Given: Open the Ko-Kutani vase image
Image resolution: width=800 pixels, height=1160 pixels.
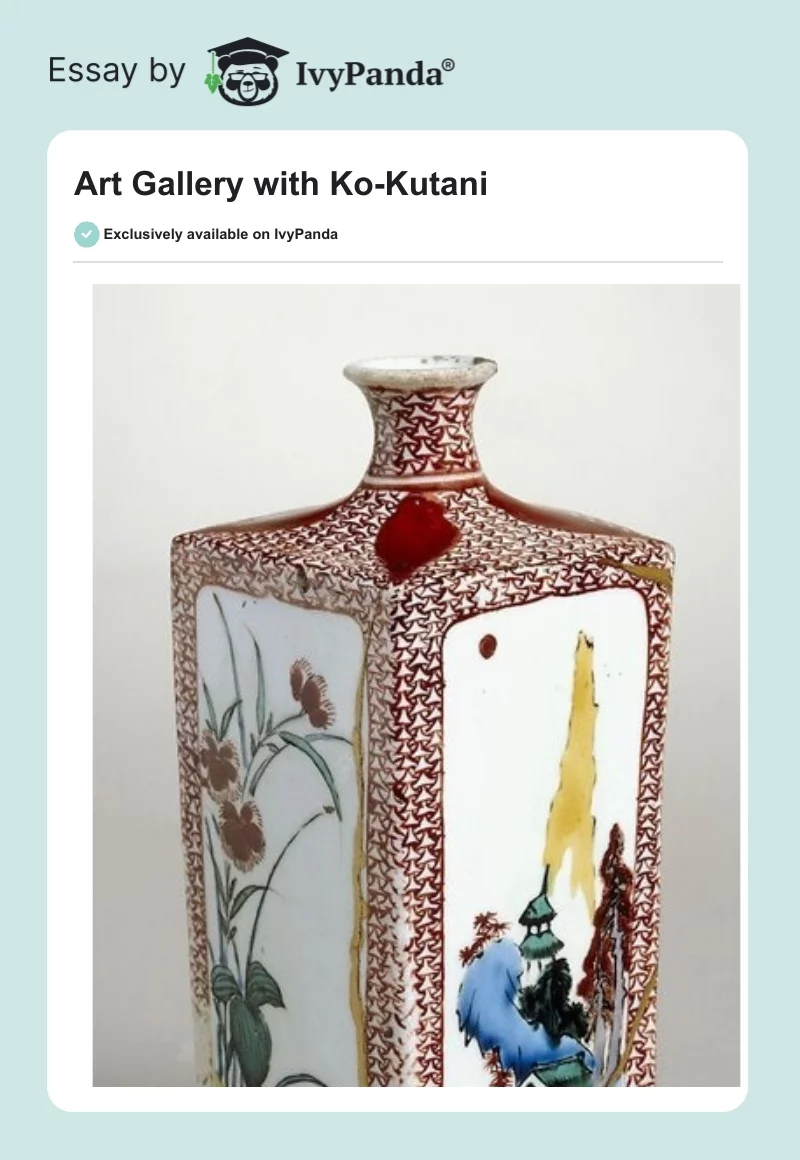Looking at the screenshot, I should coord(416,685).
